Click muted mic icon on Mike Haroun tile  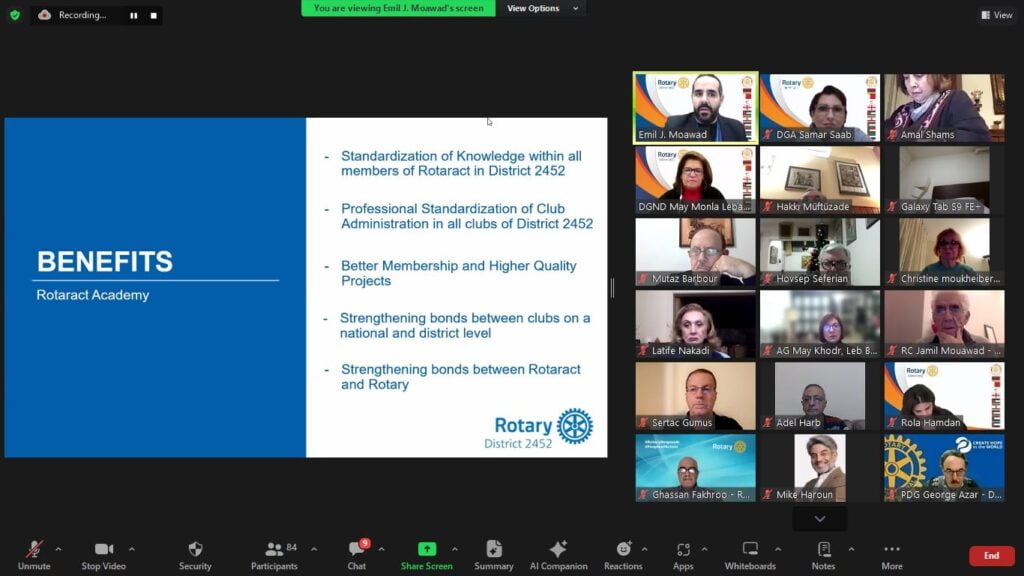pyautogui.click(x=768, y=494)
